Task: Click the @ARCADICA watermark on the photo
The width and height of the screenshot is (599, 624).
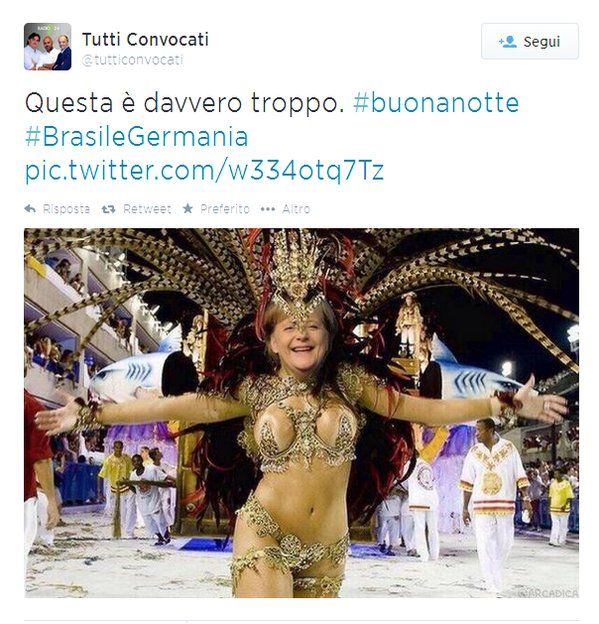Action: 548,593
